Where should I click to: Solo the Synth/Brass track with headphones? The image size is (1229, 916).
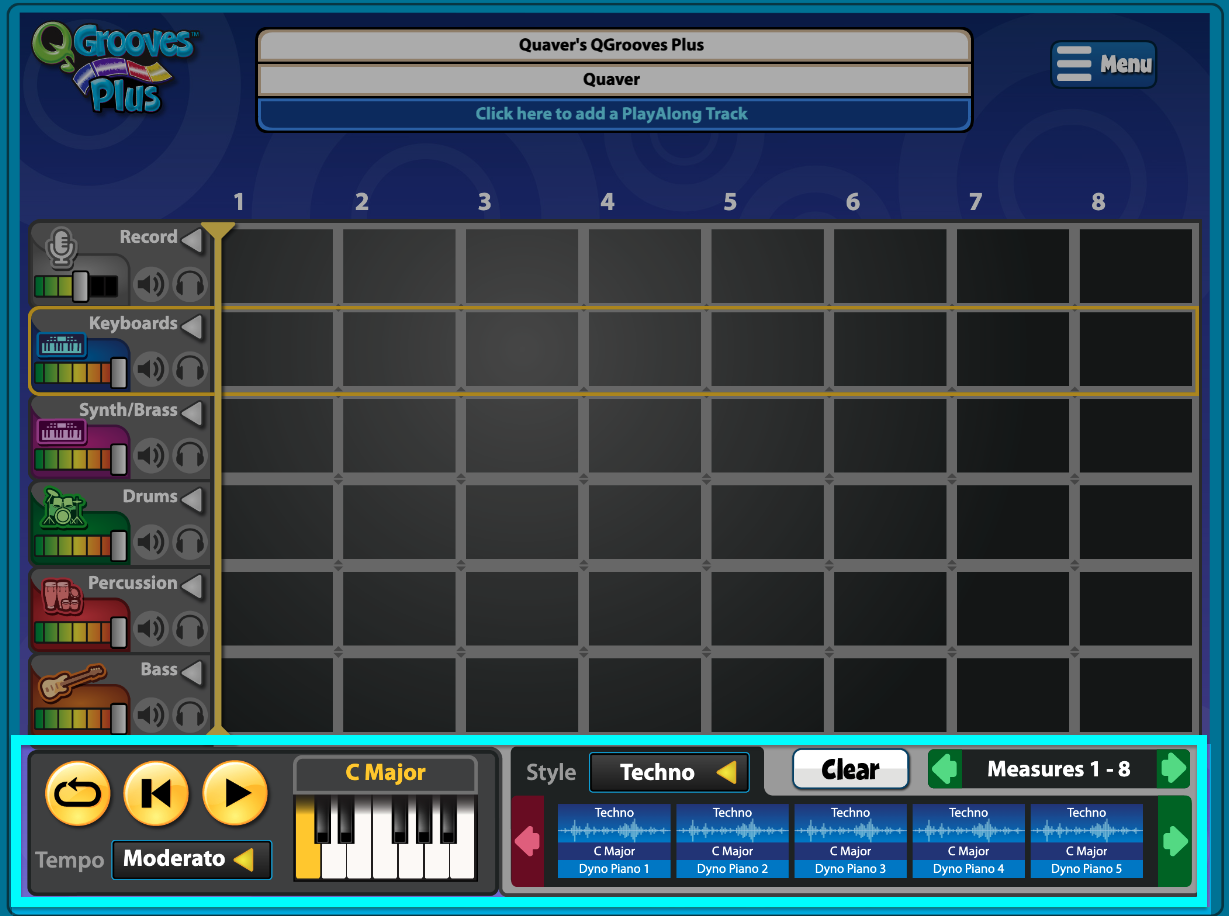pos(189,458)
